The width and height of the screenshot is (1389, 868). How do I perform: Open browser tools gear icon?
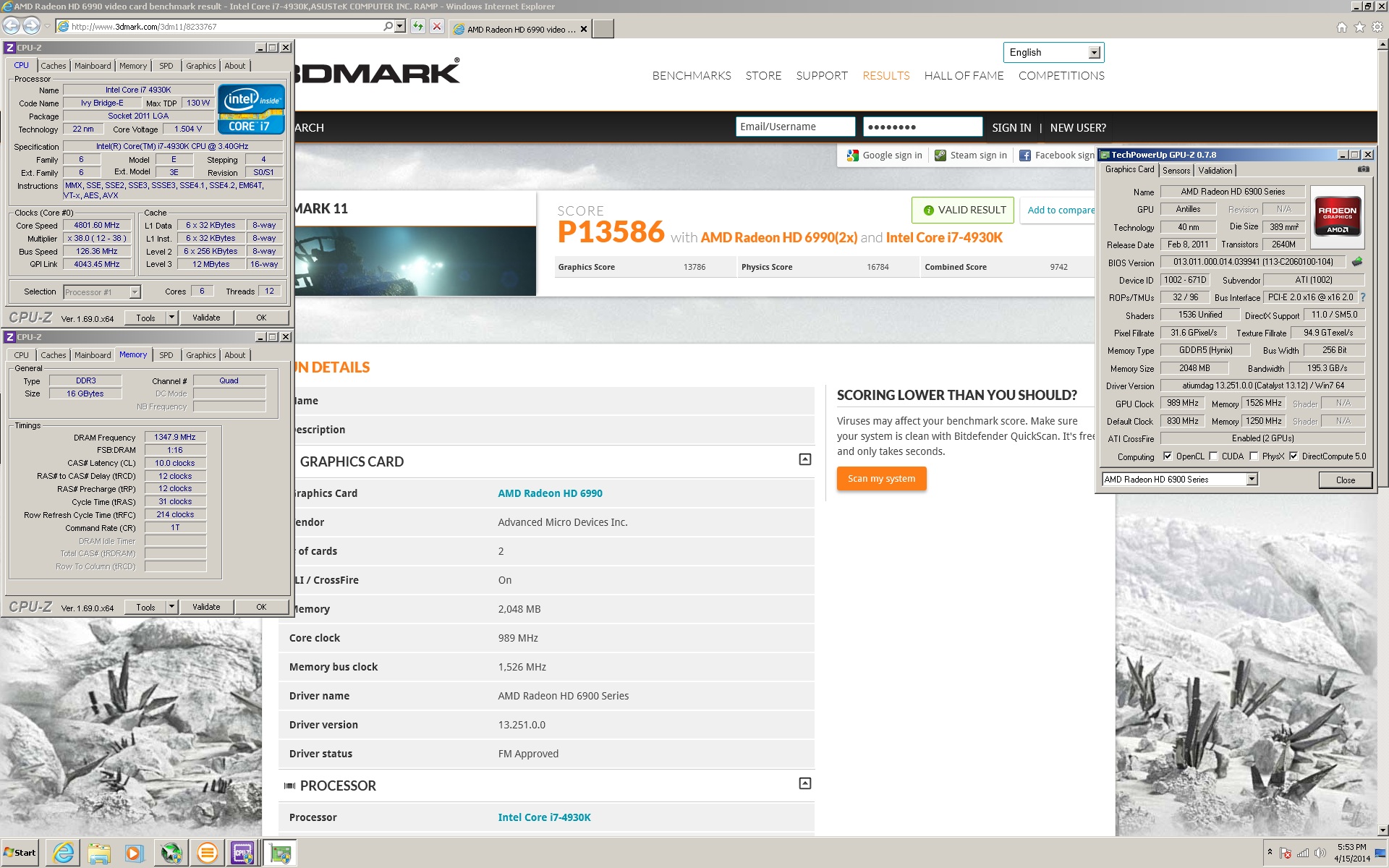point(1377,27)
